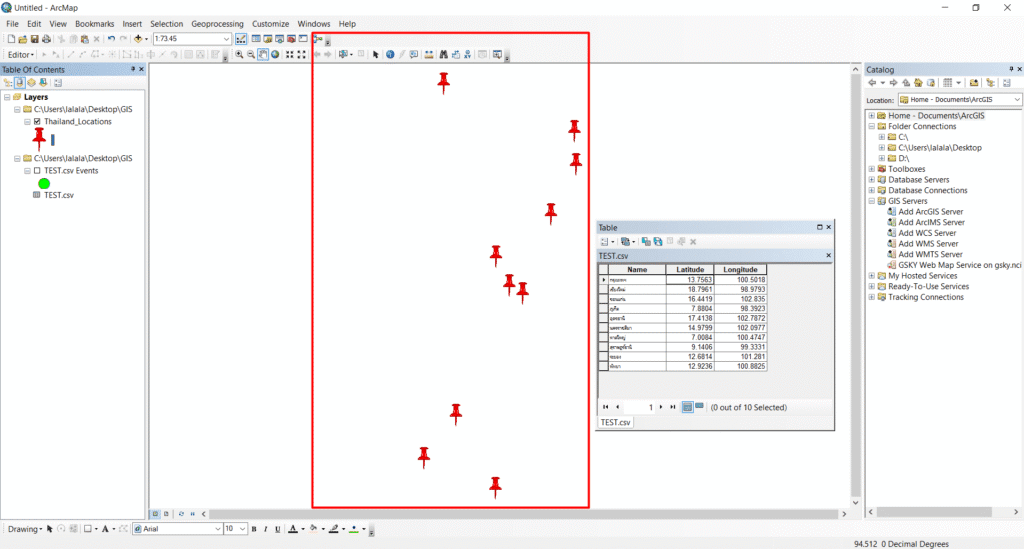Toggle Show All Records view in the table
This screenshot has width=1024, height=549.
tap(687, 407)
